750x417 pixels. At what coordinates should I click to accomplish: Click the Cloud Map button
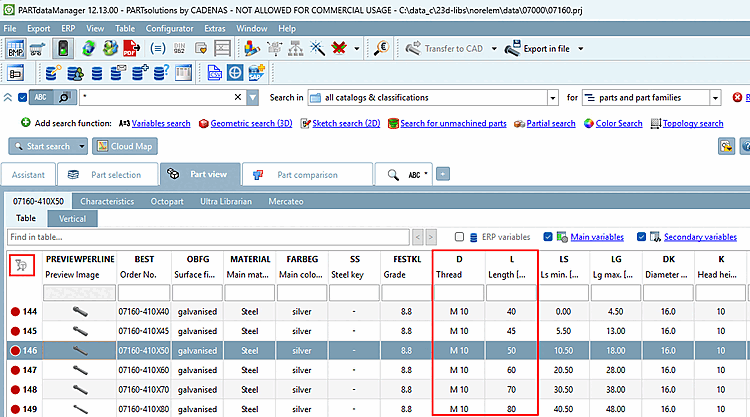(125, 146)
